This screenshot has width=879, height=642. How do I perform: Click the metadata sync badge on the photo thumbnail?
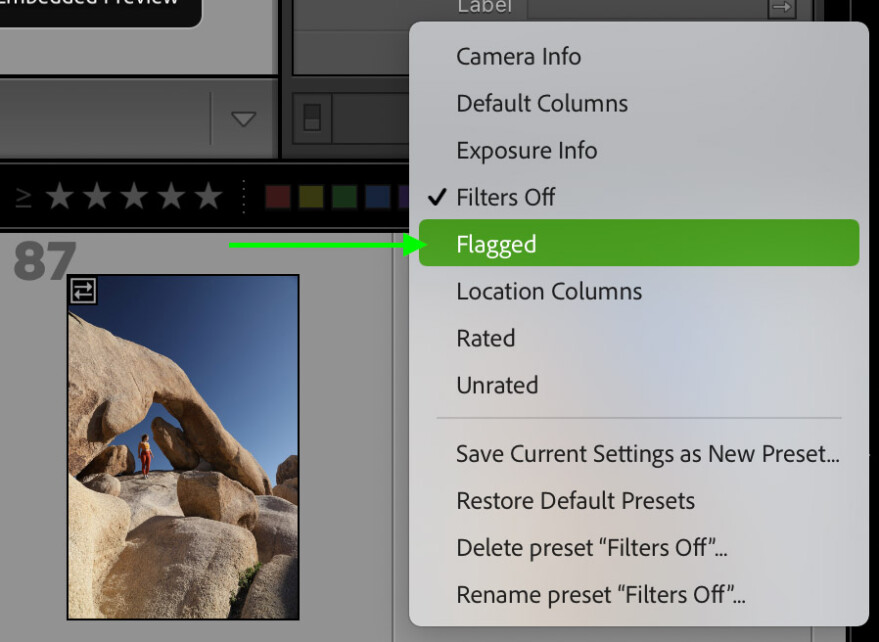point(82,290)
